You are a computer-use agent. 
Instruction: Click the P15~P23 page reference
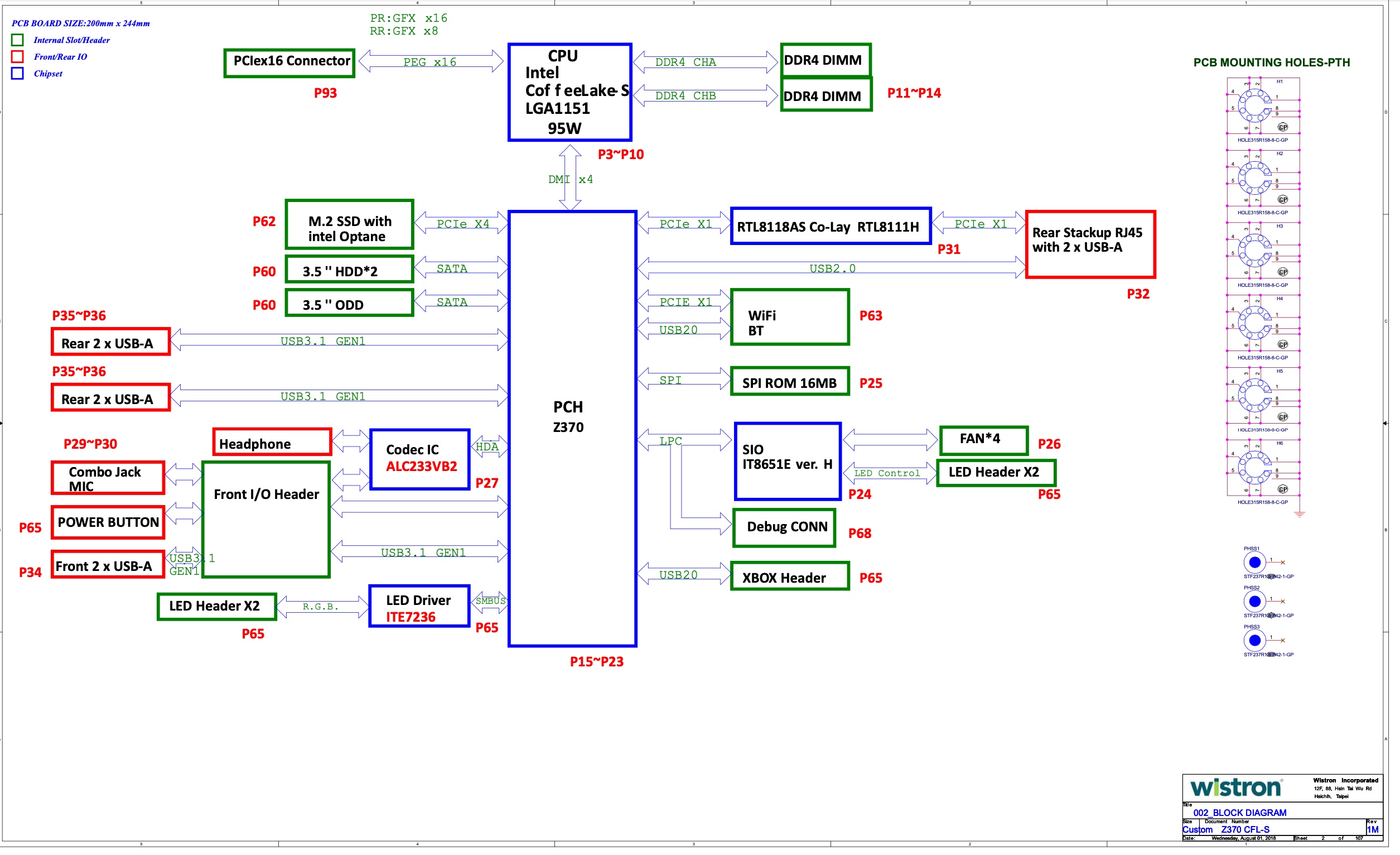pos(596,661)
